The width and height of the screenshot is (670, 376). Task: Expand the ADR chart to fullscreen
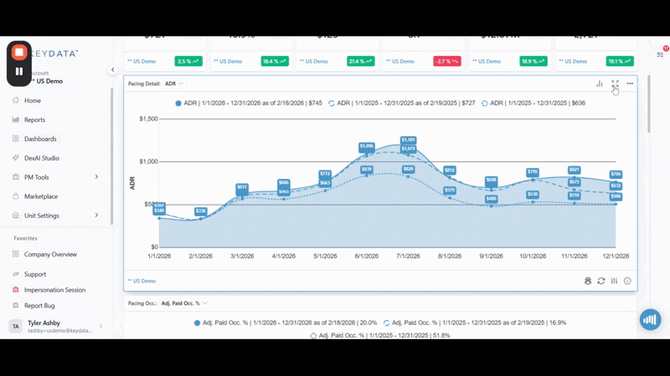615,84
